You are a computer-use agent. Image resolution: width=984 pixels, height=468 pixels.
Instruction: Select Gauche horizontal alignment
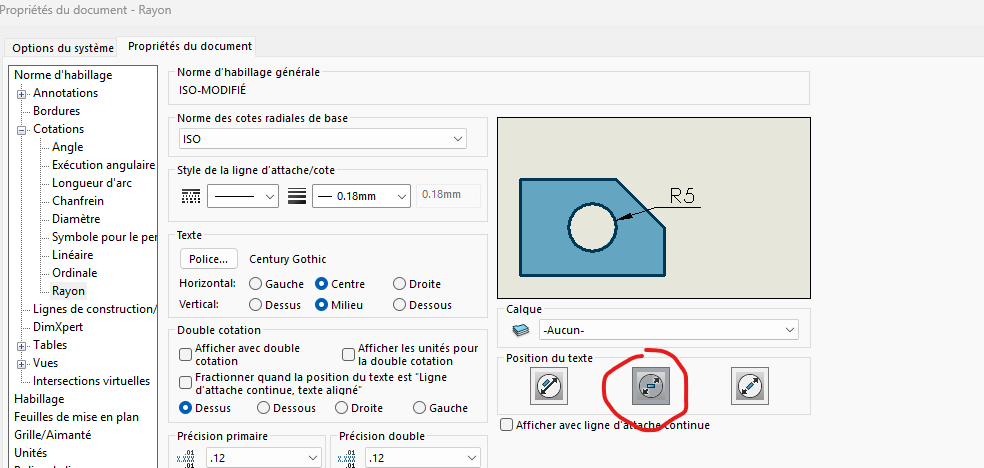click(x=255, y=284)
